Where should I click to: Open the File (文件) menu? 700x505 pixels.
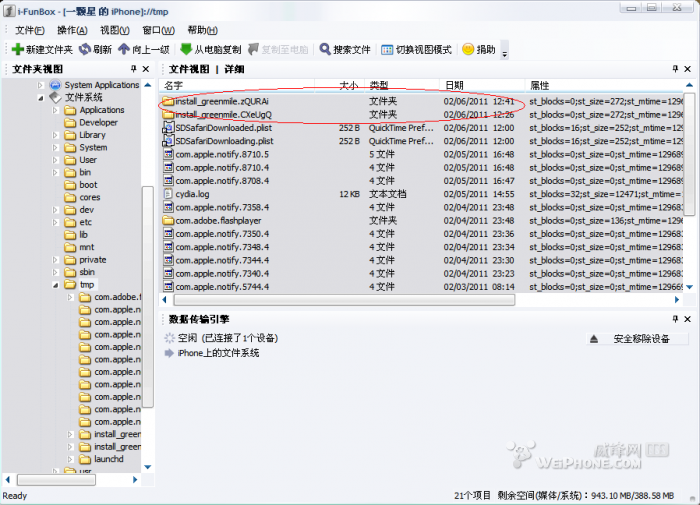[x=29, y=30]
